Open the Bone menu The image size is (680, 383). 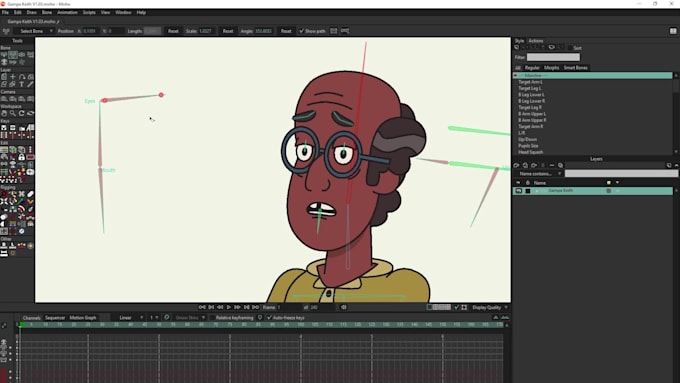[46, 13]
